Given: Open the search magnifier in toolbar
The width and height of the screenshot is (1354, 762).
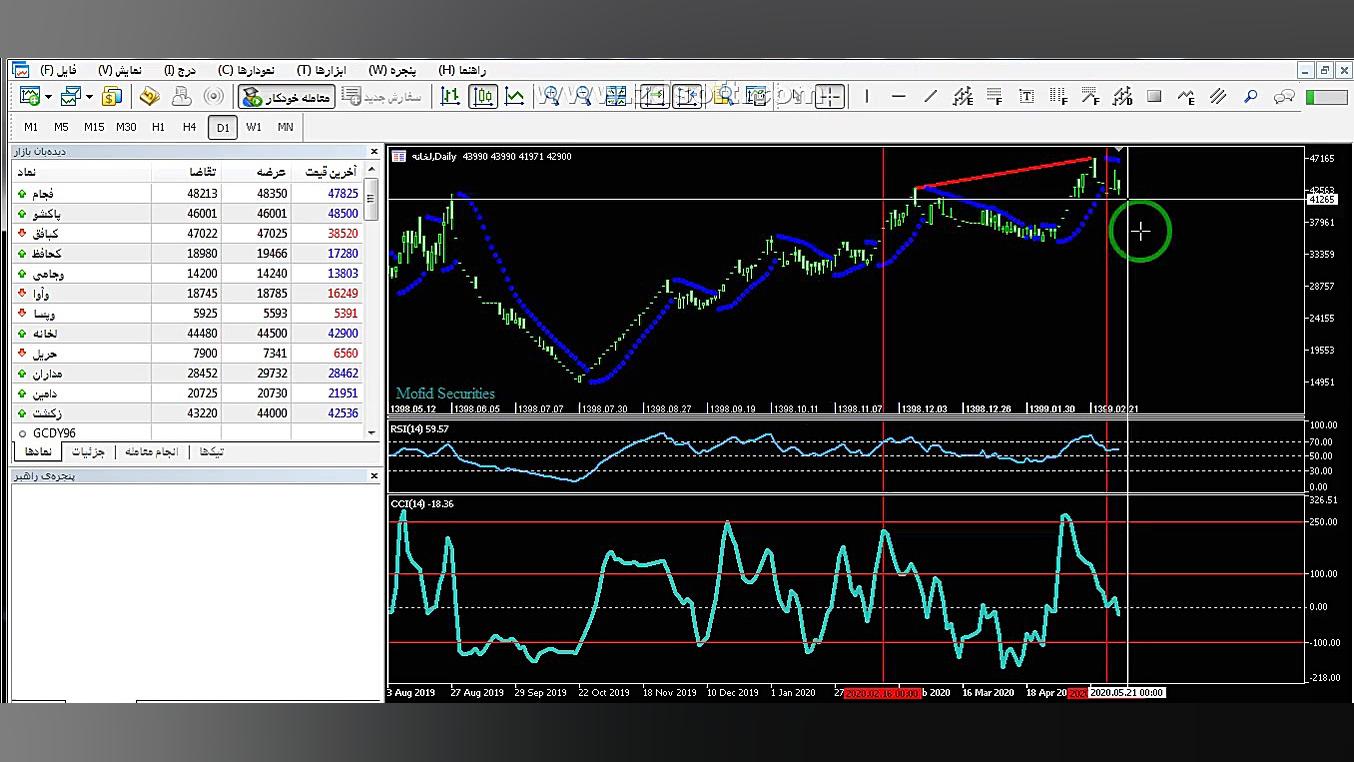Looking at the screenshot, I should coord(1250,97).
